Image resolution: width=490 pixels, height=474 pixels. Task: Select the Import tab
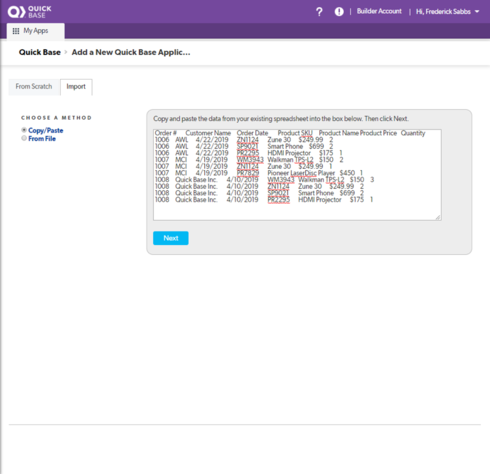click(x=76, y=87)
